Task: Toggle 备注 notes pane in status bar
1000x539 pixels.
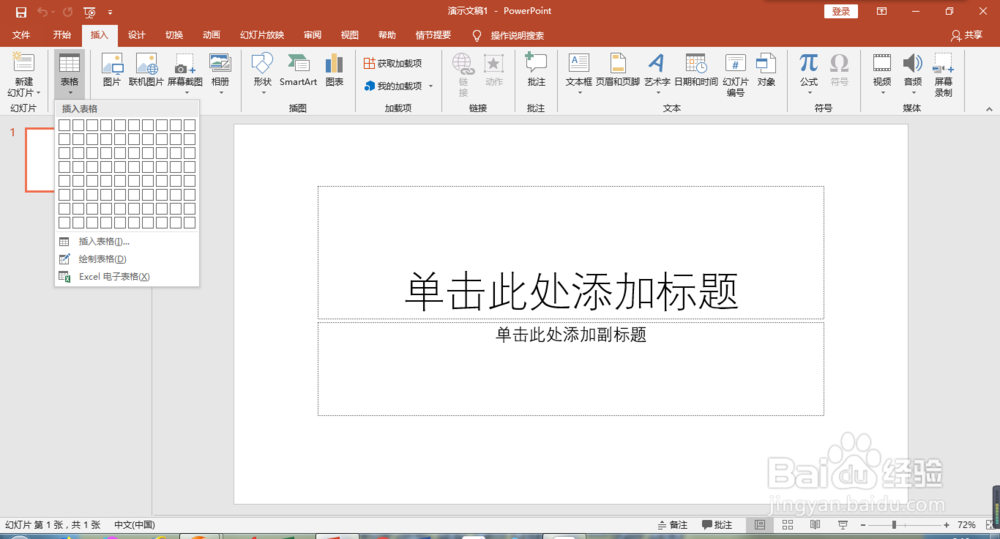Action: tap(673, 525)
